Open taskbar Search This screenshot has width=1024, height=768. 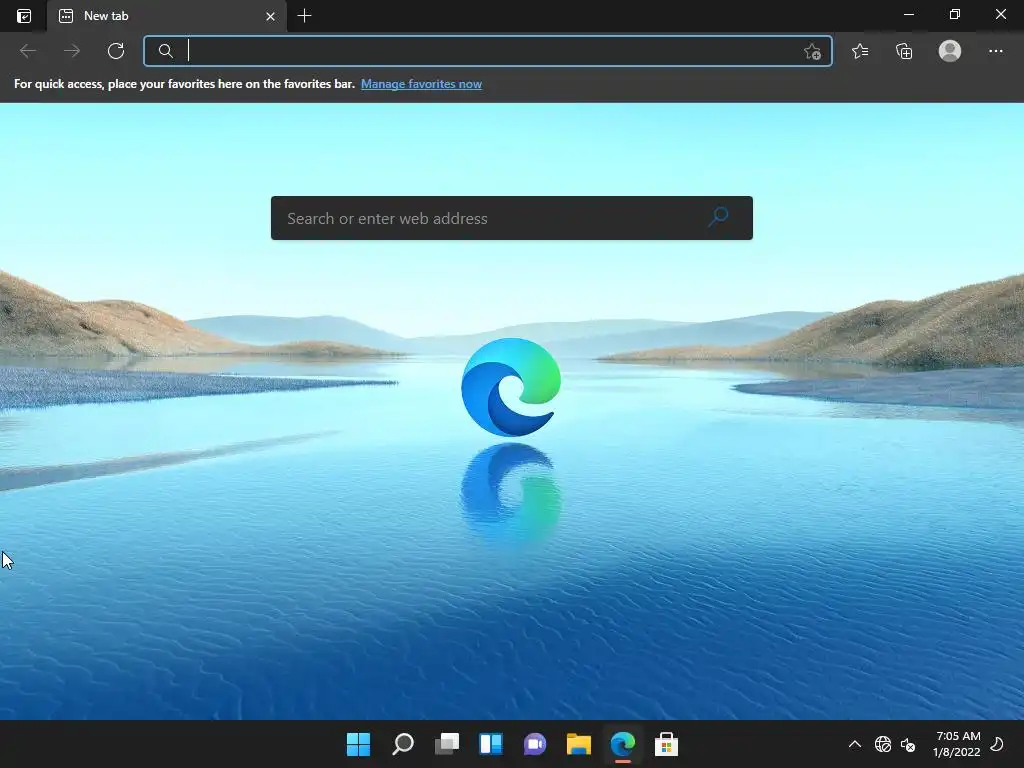point(403,744)
